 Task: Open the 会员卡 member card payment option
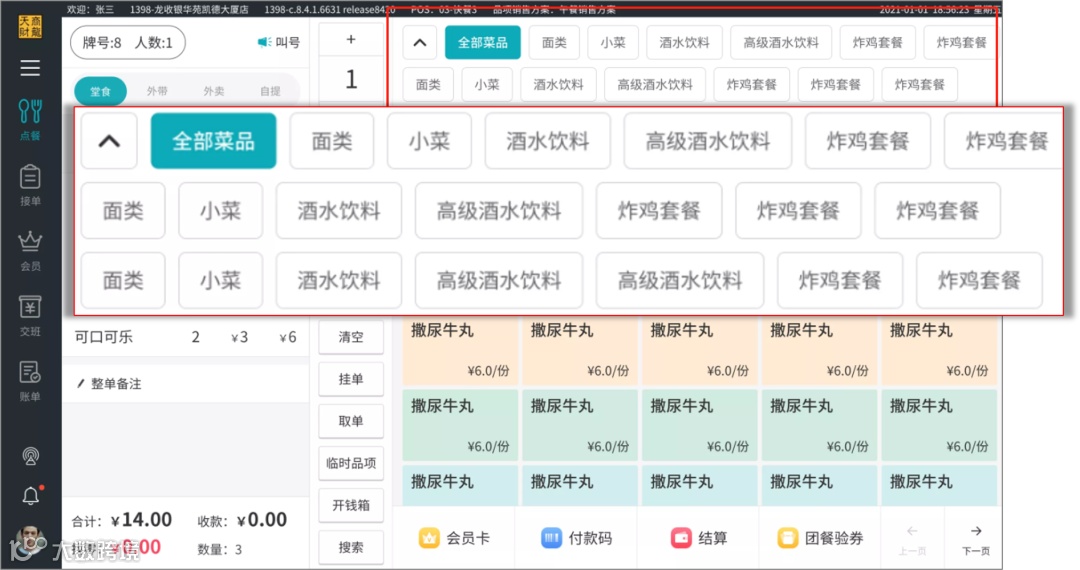tap(454, 538)
